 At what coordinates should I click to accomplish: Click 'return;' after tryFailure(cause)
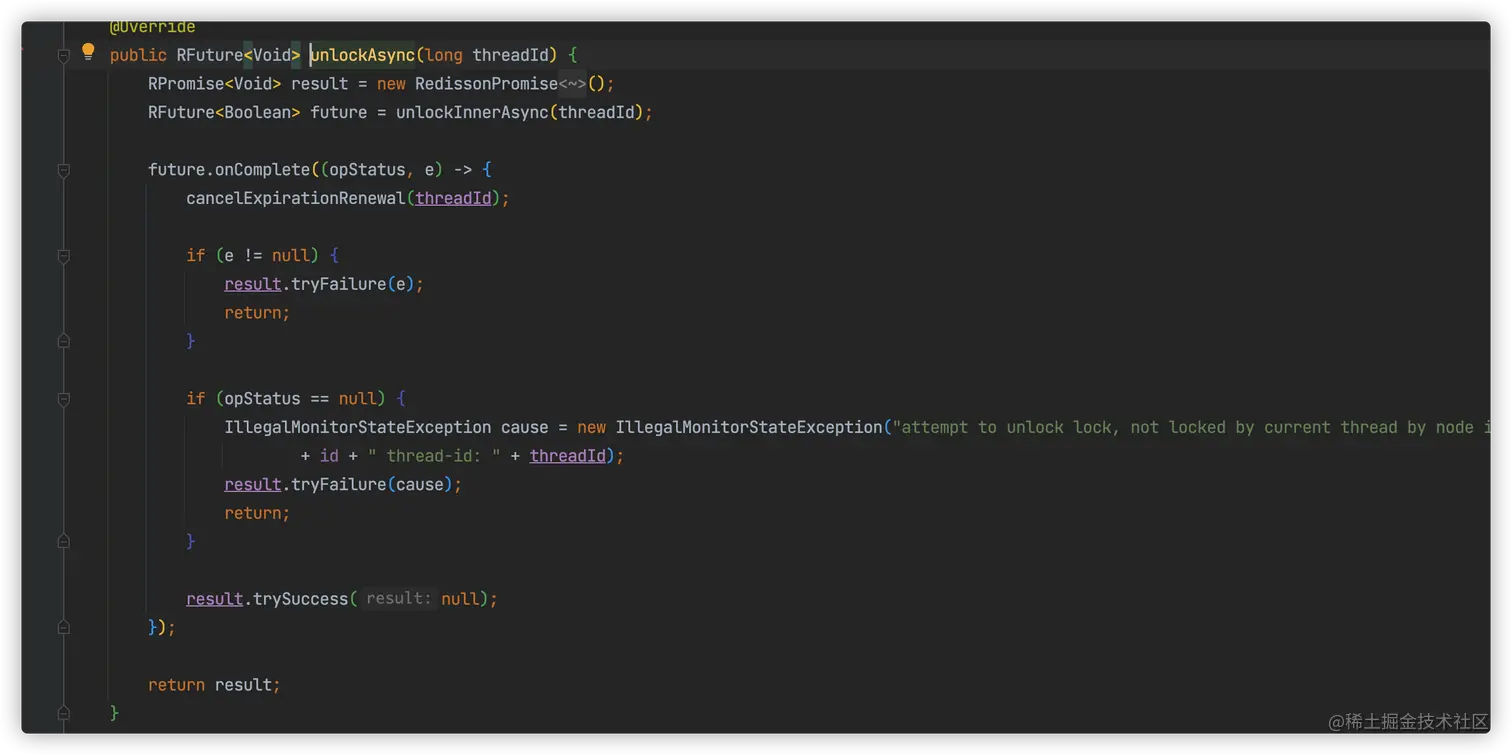257,513
